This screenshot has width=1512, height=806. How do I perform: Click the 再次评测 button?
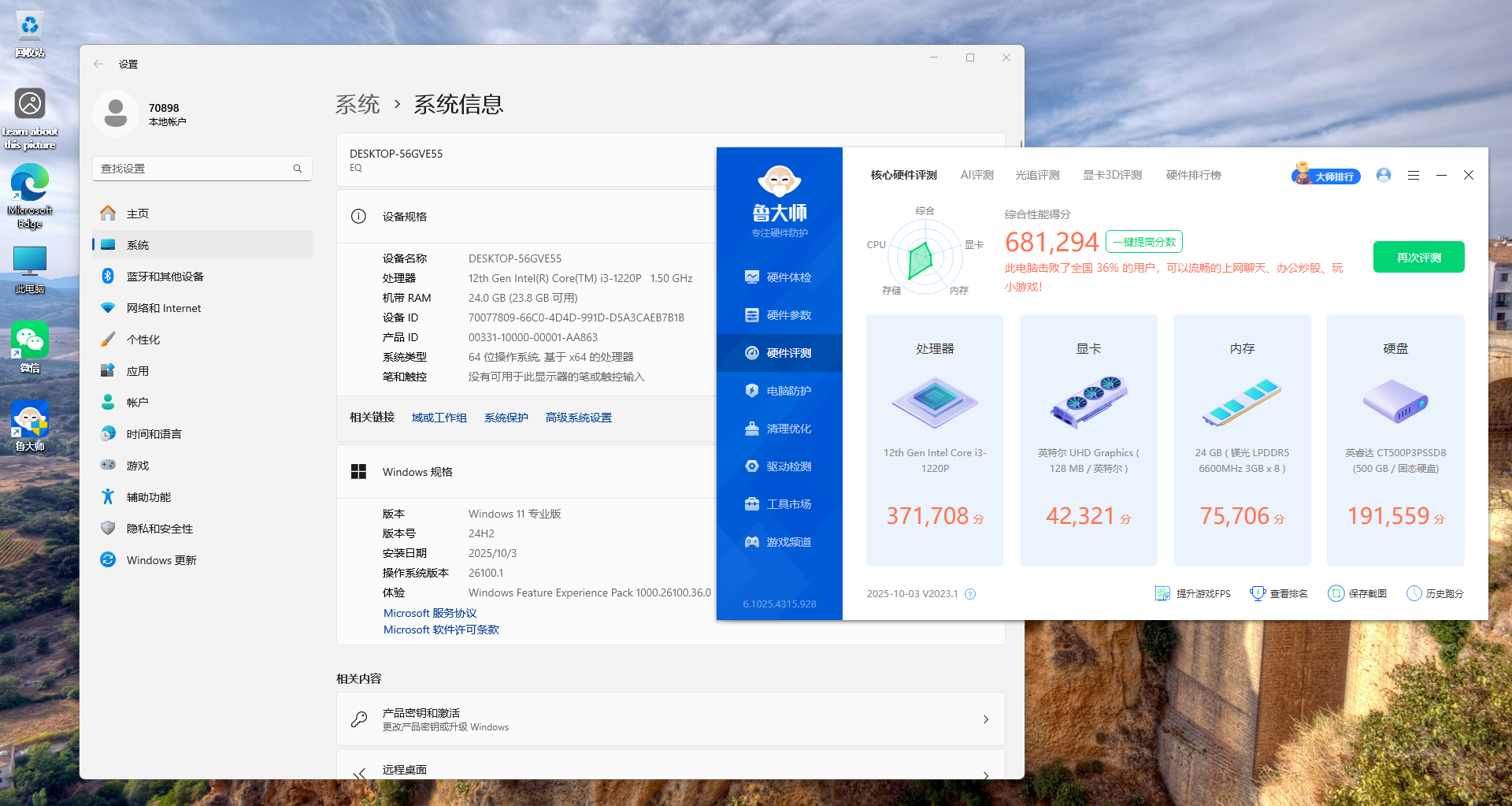pyautogui.click(x=1419, y=257)
